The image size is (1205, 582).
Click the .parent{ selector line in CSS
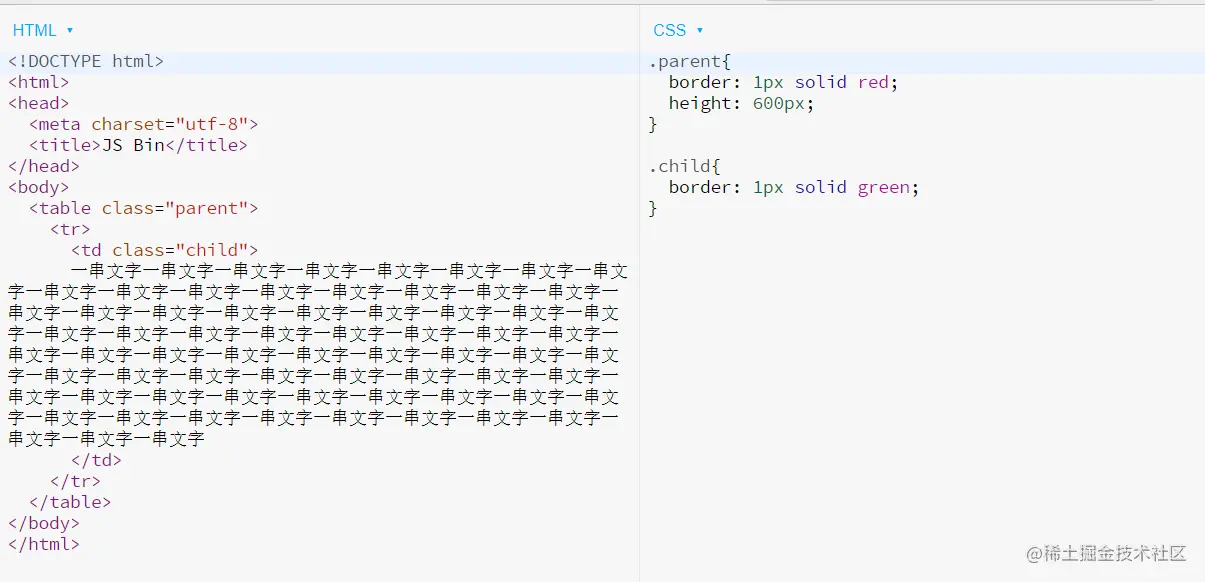(x=691, y=61)
